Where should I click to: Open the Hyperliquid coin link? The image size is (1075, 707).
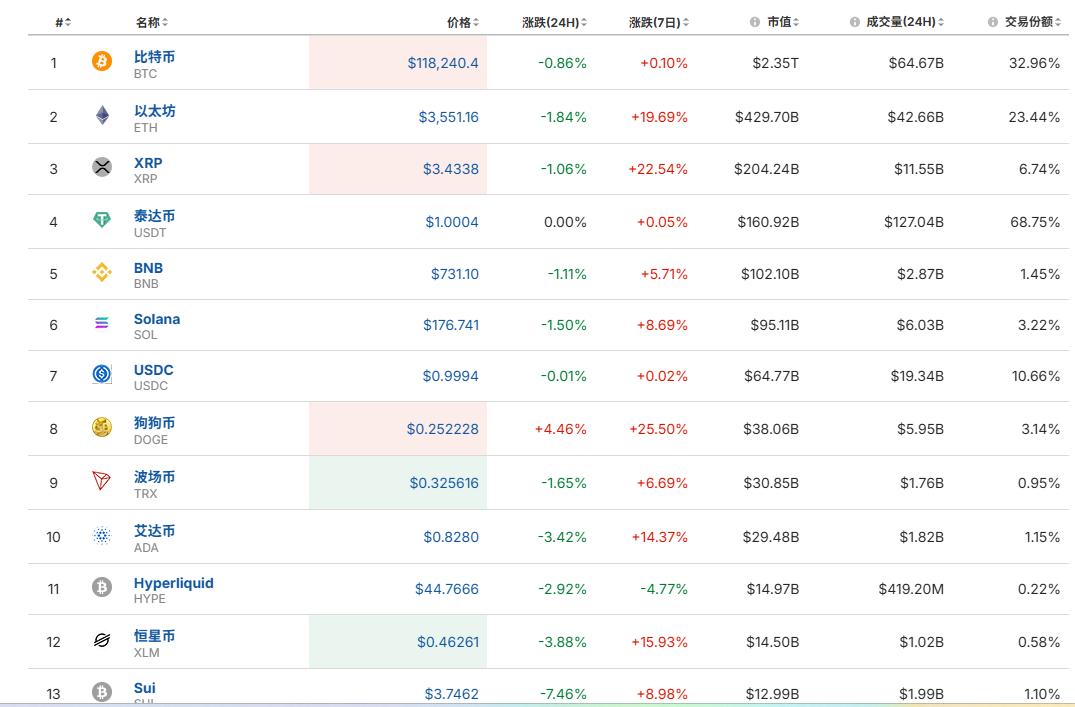(x=173, y=583)
